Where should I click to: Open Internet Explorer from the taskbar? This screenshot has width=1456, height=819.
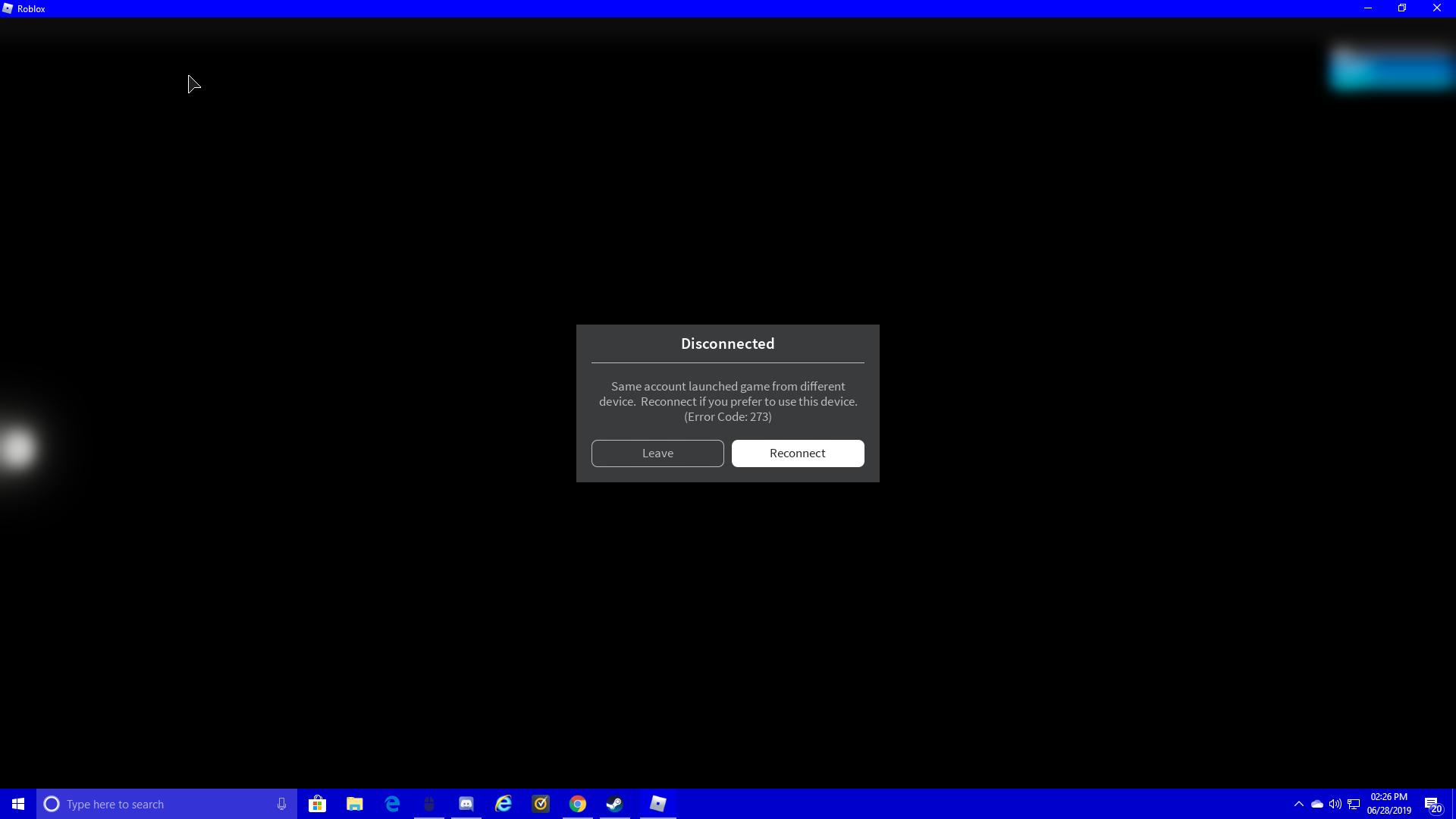tap(504, 804)
